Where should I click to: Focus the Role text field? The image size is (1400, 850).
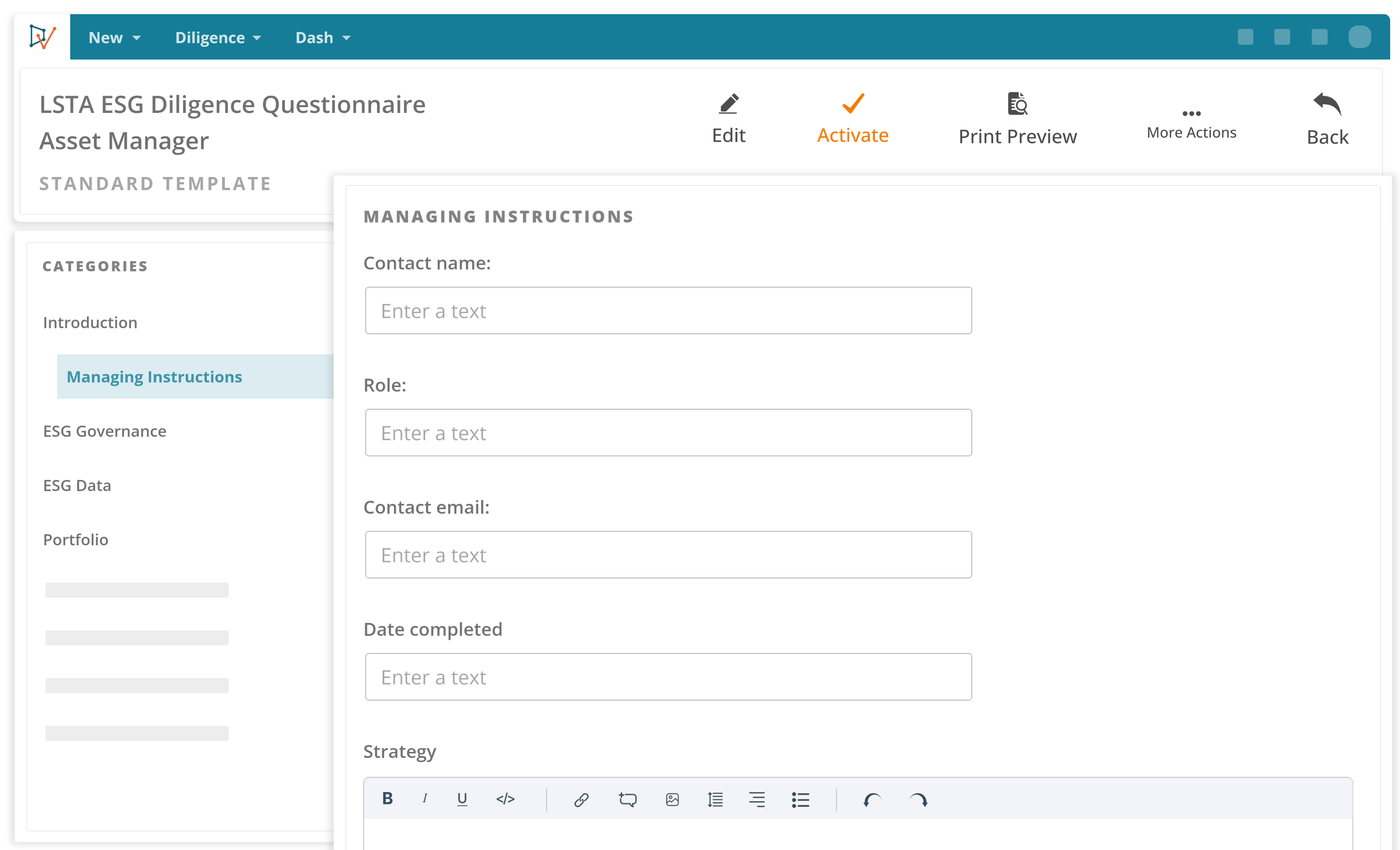pos(668,433)
